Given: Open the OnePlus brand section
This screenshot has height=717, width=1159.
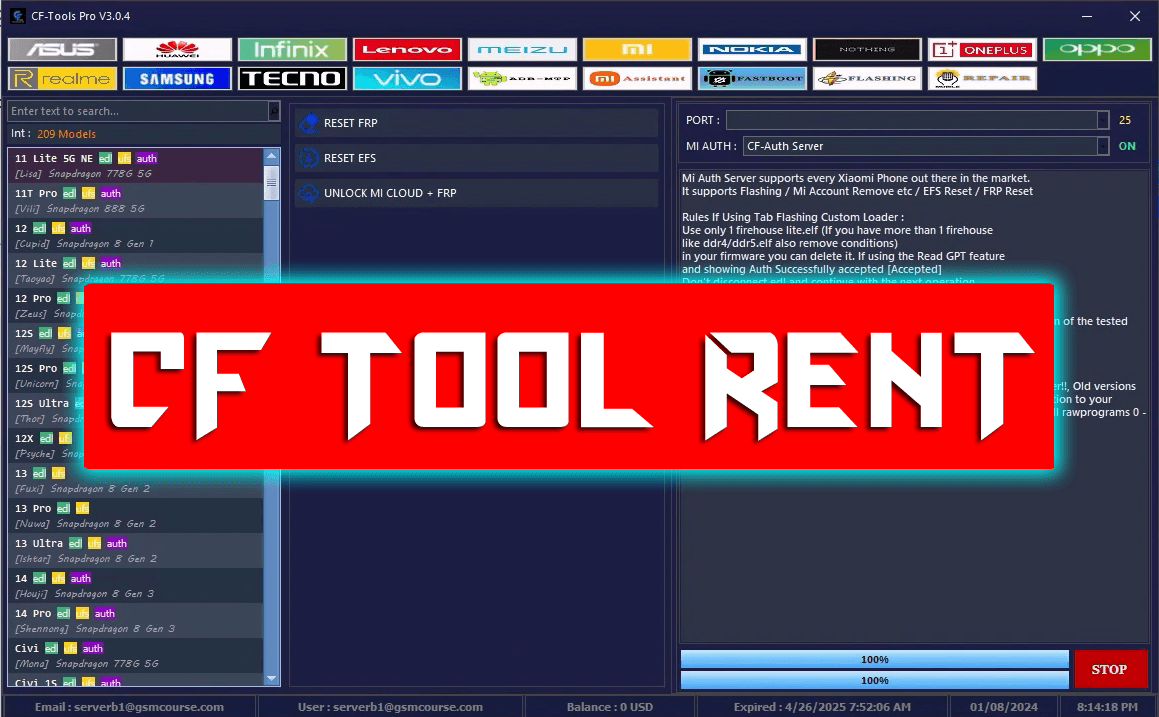Looking at the screenshot, I should [982, 50].
